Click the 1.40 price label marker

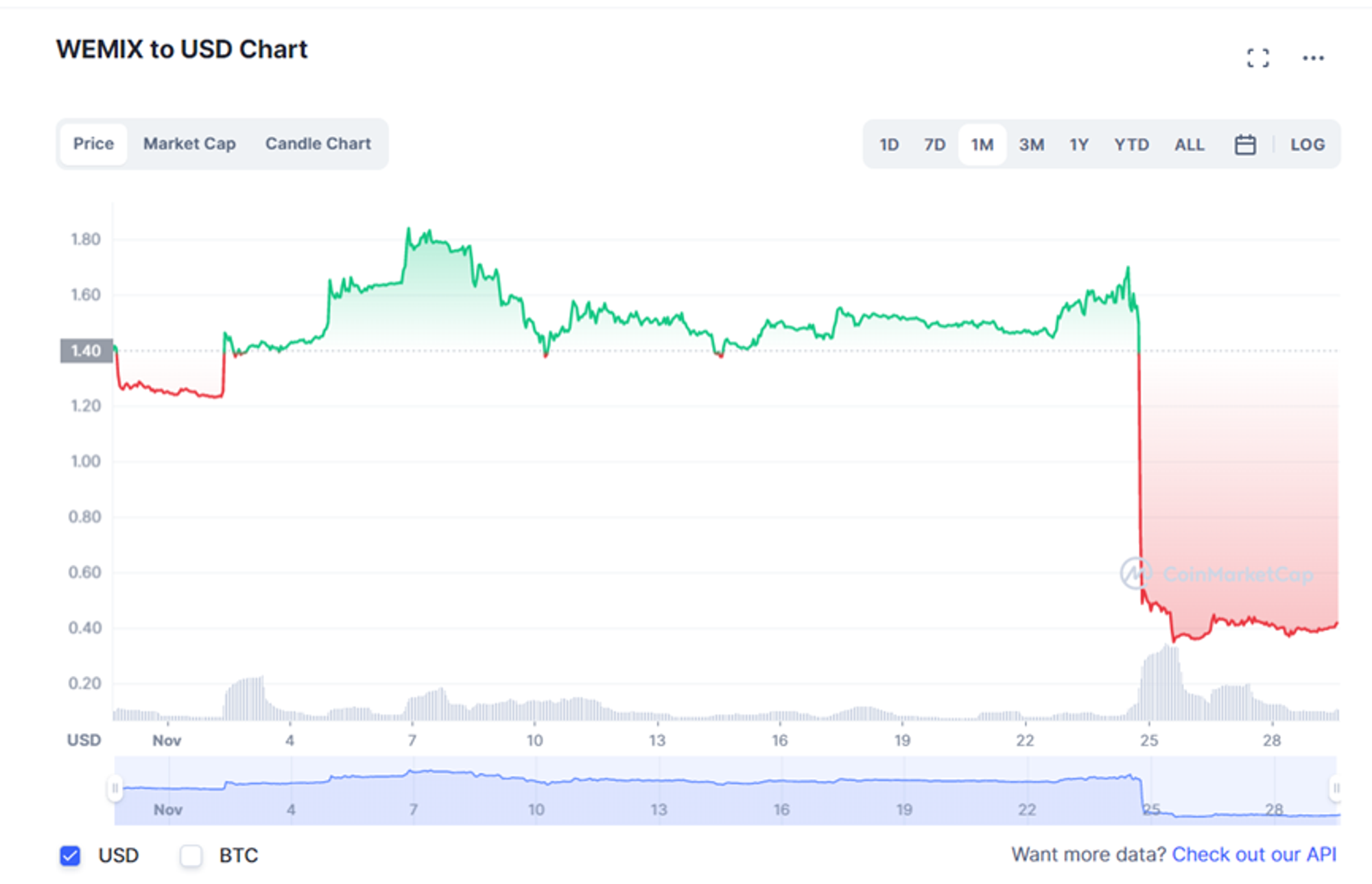86,351
